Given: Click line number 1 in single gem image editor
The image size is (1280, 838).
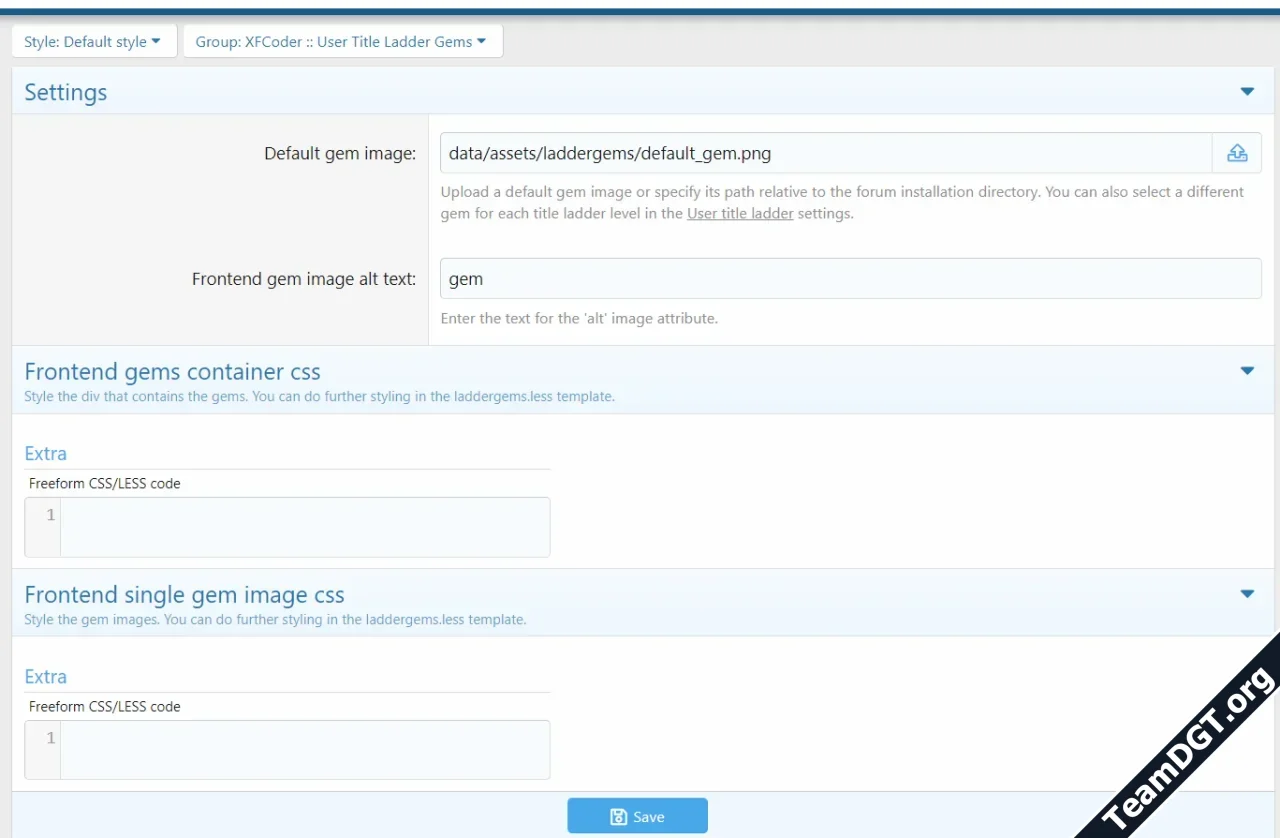Looking at the screenshot, I should click(51, 738).
